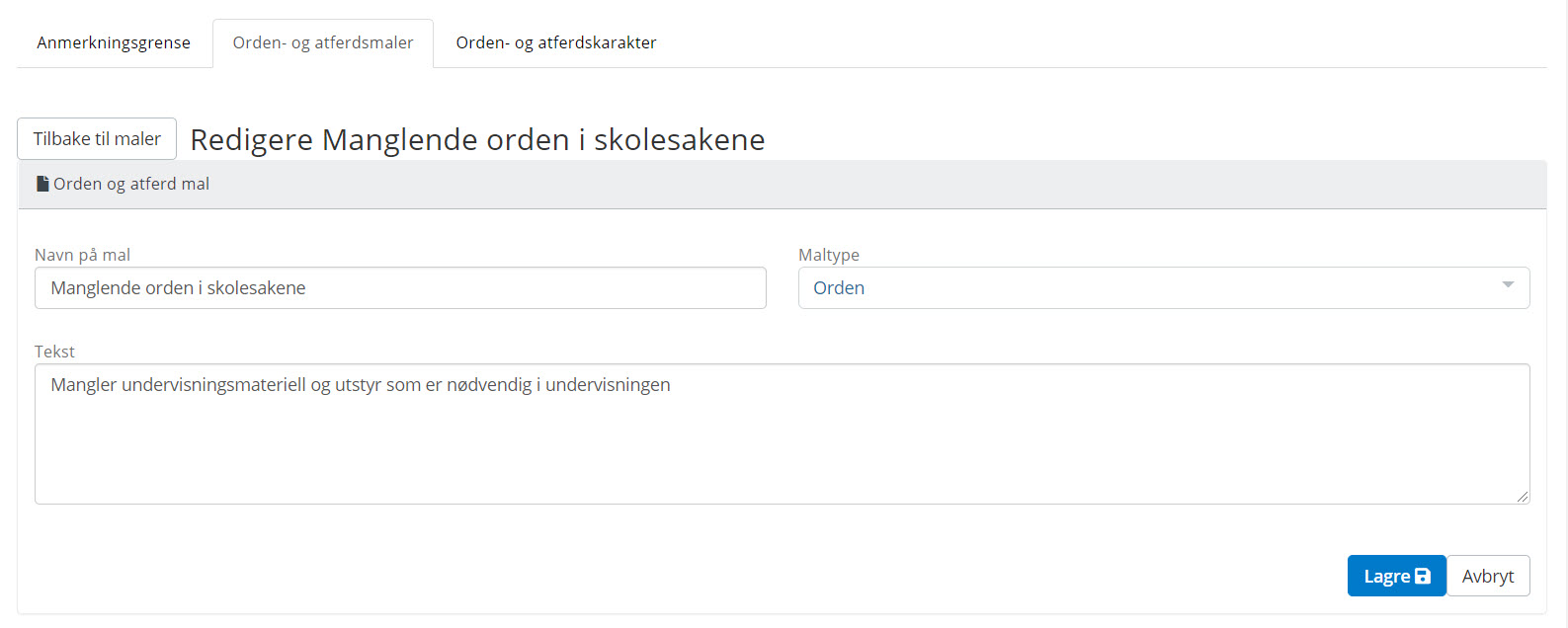Click the Mangler undervisningsmateriell text in Tekst
The height and width of the screenshot is (628, 1568).
[x=361, y=385]
